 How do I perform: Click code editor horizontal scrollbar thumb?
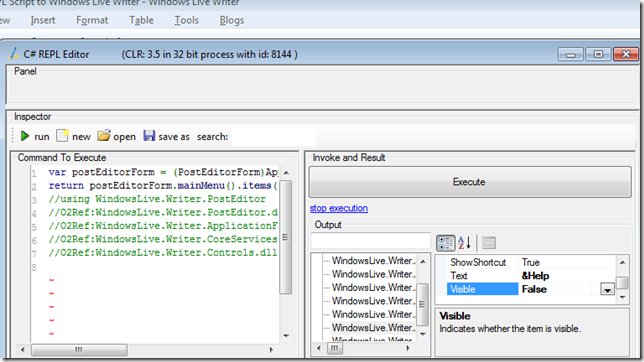(79, 350)
